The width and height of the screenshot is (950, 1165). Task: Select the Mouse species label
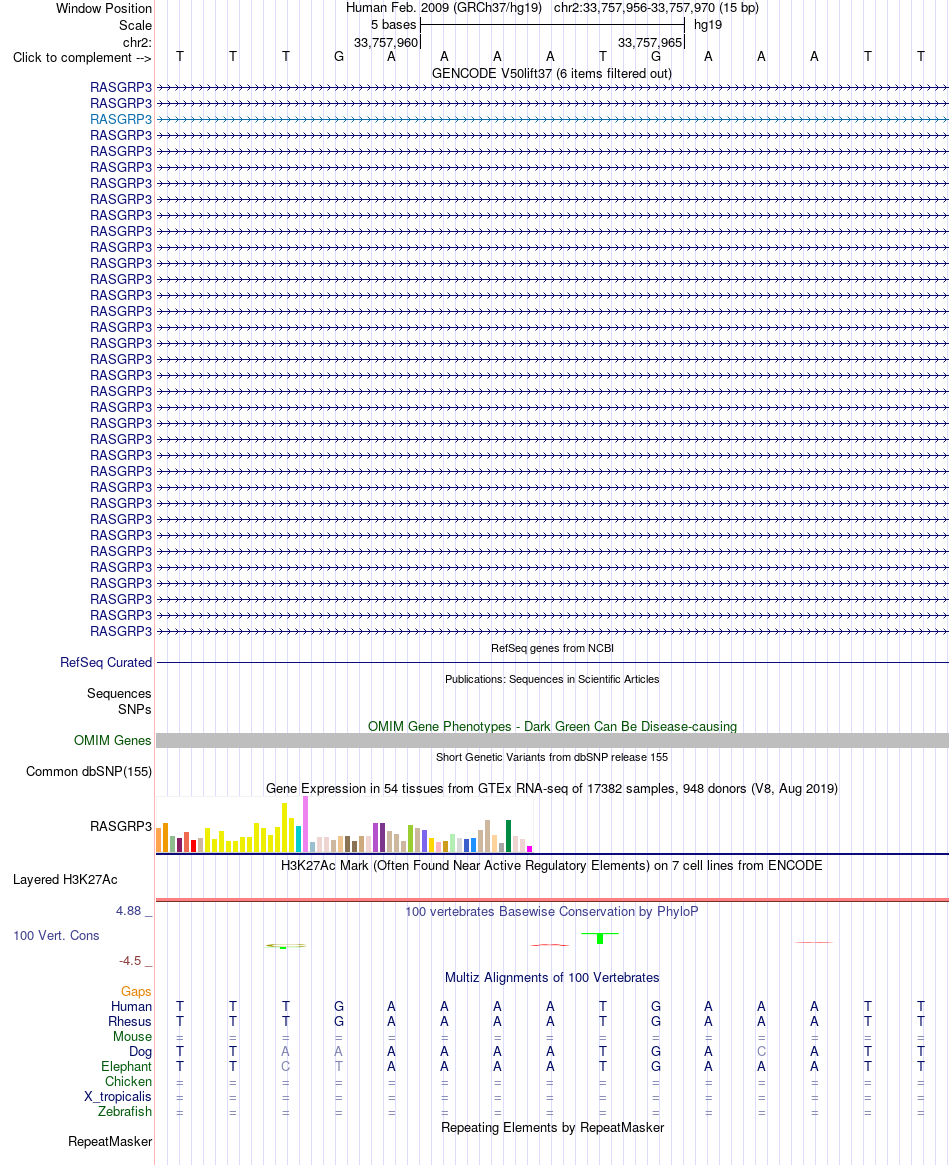click(132, 1036)
